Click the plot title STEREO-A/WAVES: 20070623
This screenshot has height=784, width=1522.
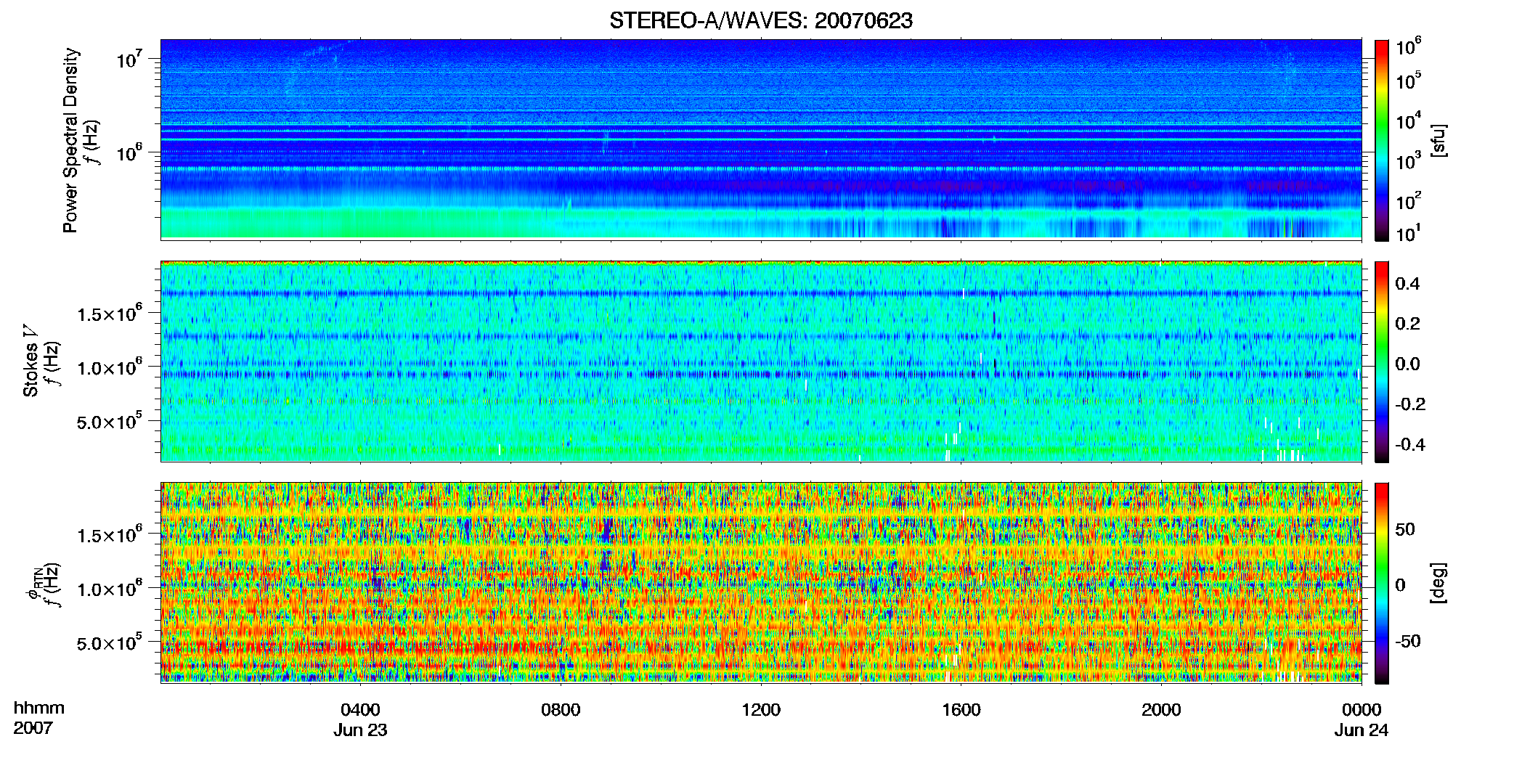click(760, 20)
